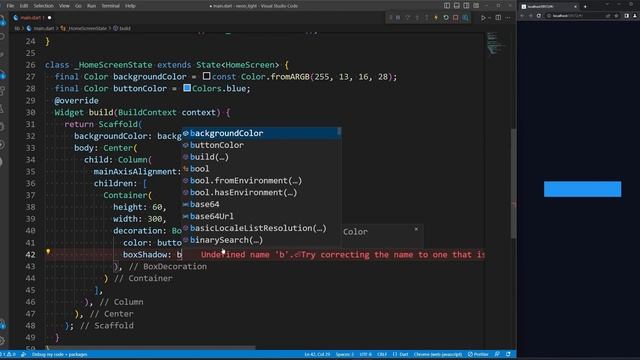Click the Step Into debug icon
This screenshot has width=640, height=360.
point(417,18)
